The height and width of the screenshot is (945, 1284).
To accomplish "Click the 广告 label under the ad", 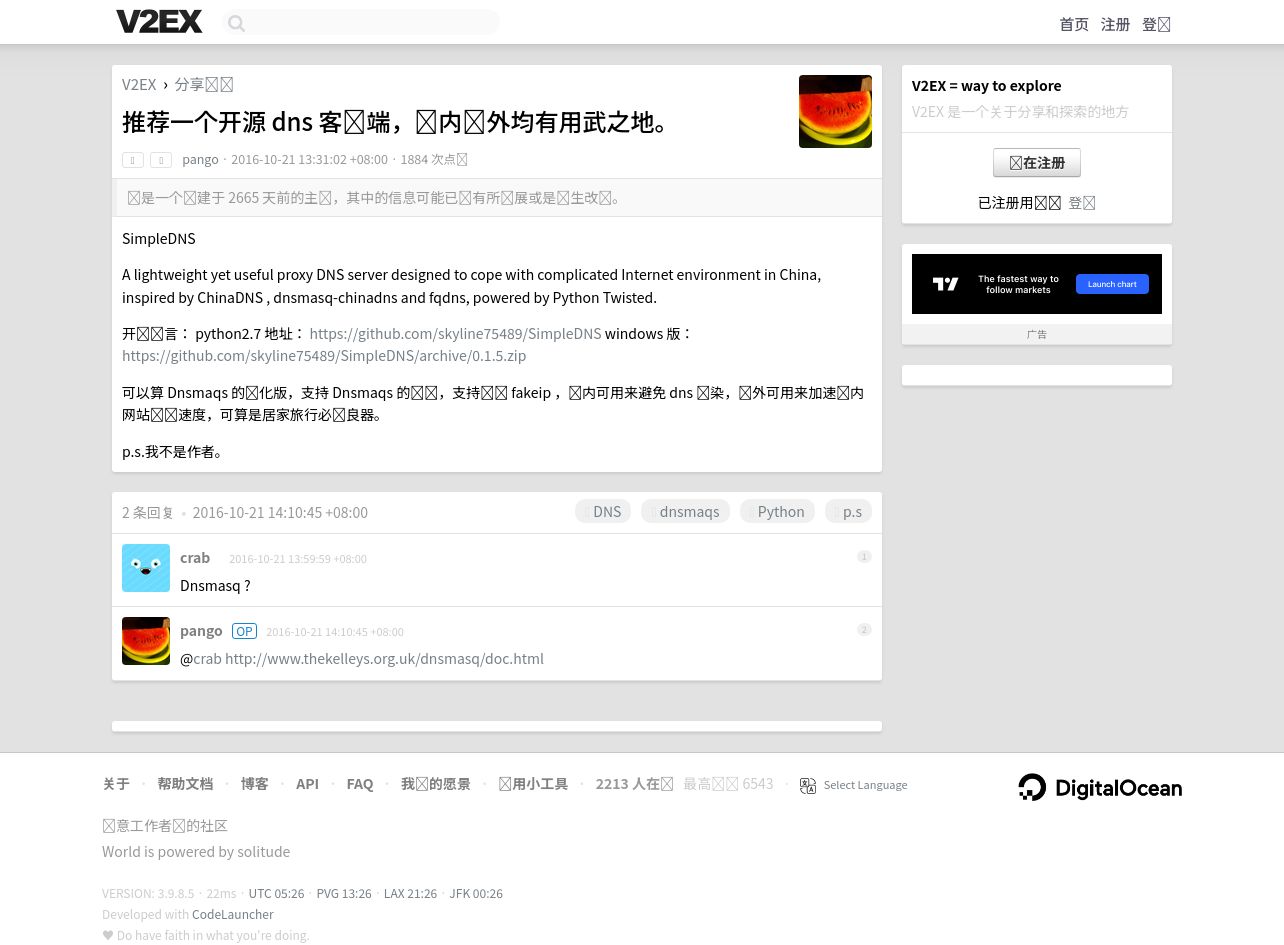I will tap(1037, 334).
